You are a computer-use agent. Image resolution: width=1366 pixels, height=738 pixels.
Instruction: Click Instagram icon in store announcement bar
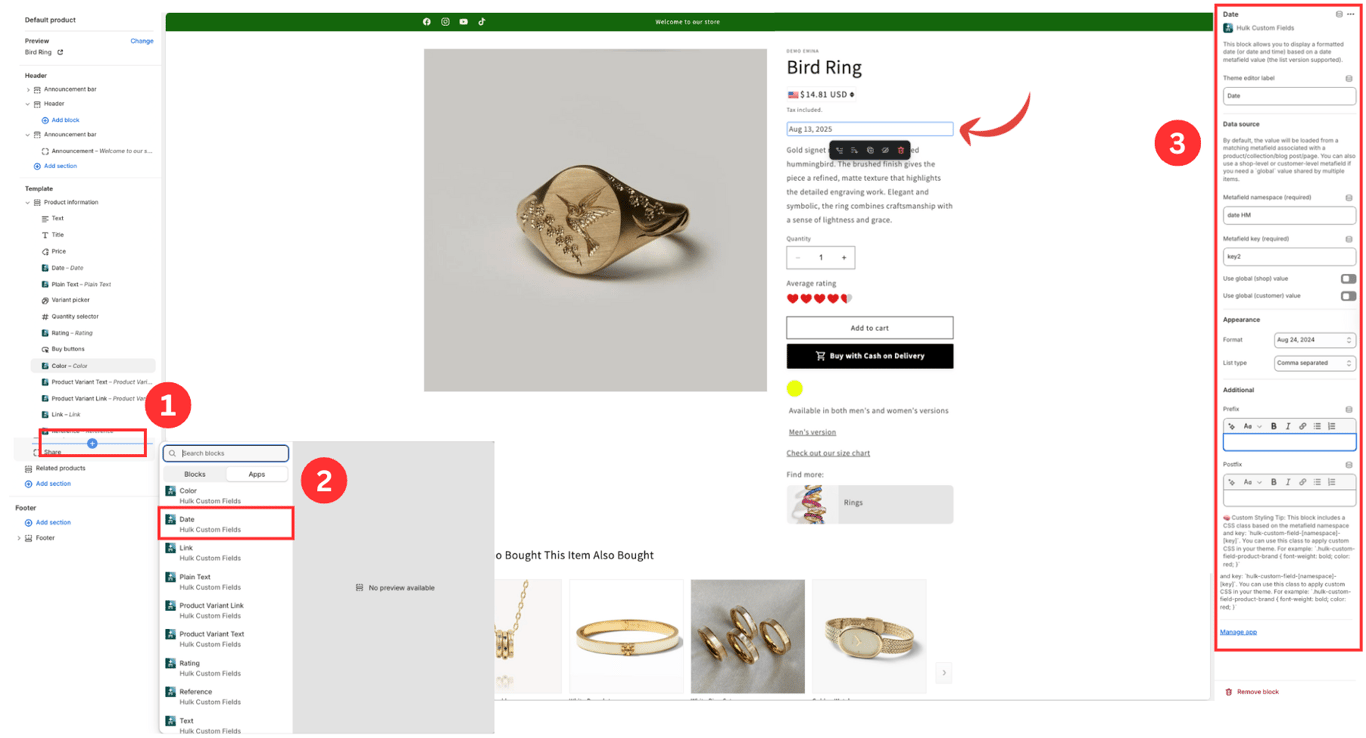[x=445, y=21]
